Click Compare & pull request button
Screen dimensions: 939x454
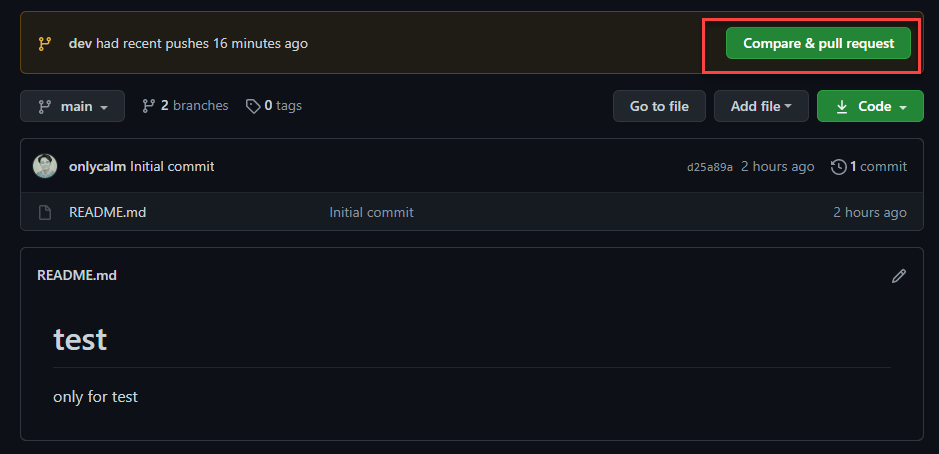pyautogui.click(x=818, y=43)
